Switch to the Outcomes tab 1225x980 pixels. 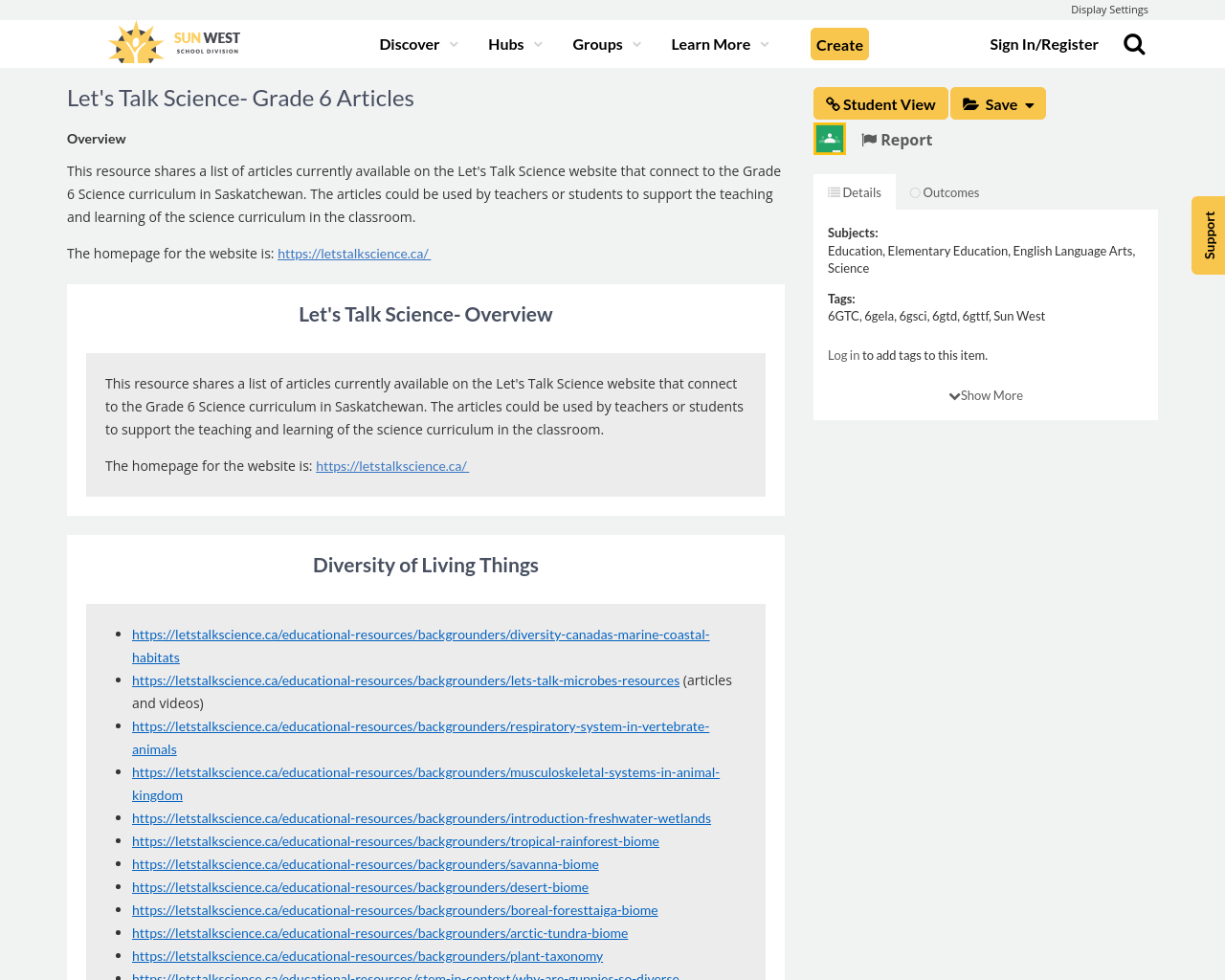(x=945, y=192)
